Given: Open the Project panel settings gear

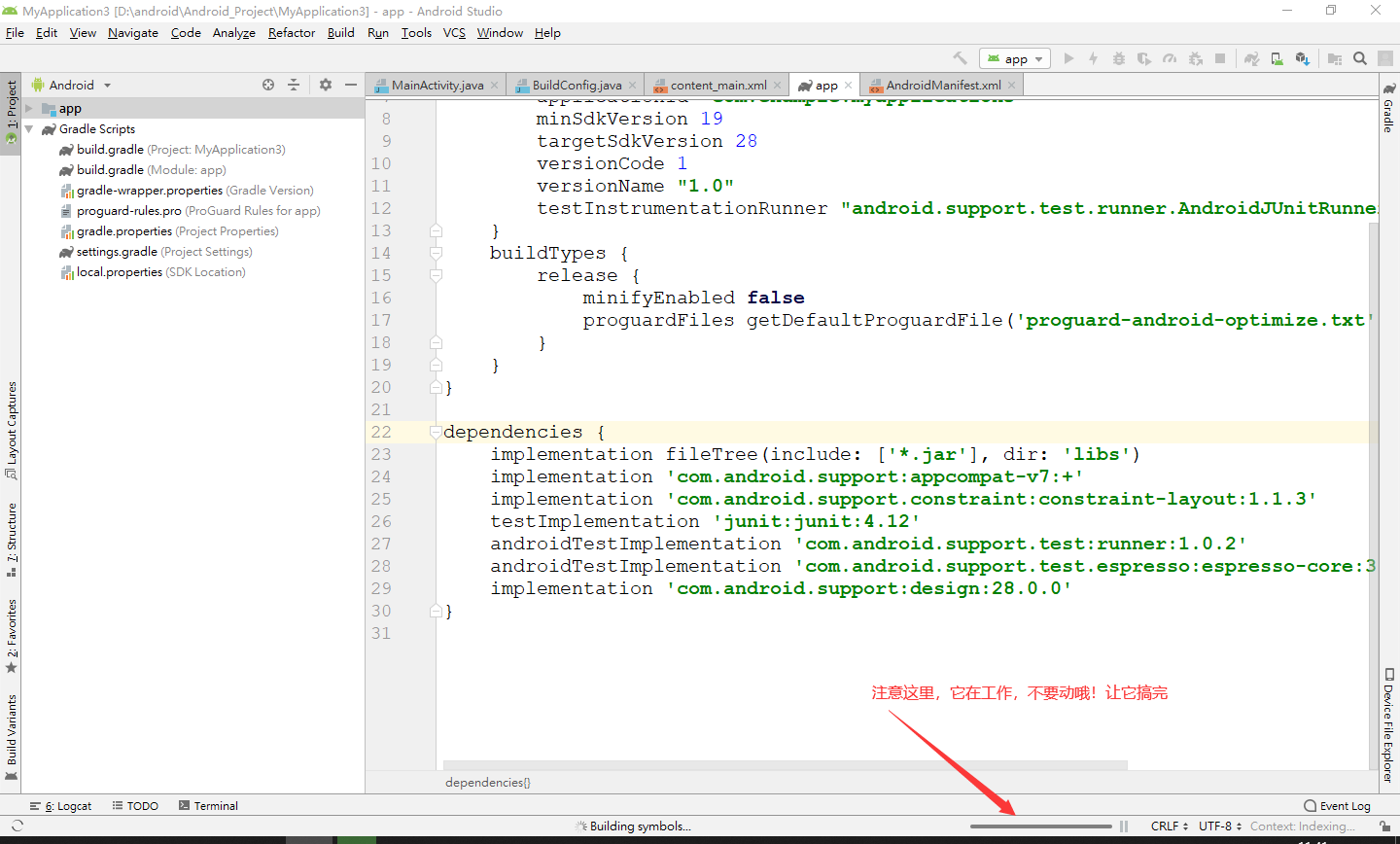Looking at the screenshot, I should click(x=326, y=85).
